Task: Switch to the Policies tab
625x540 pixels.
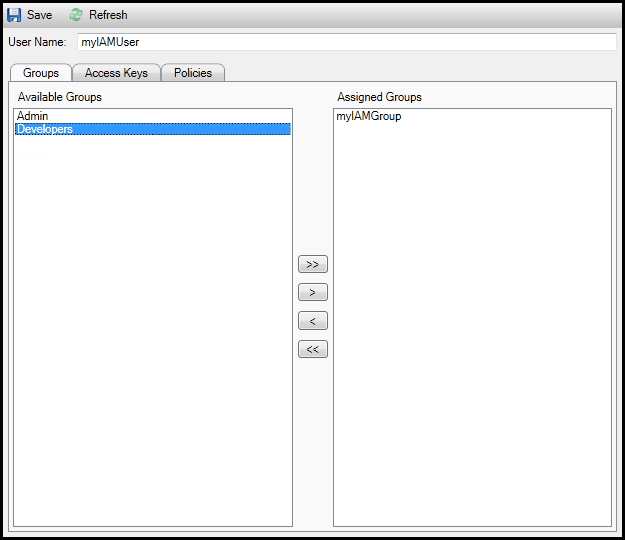Action: pos(193,73)
